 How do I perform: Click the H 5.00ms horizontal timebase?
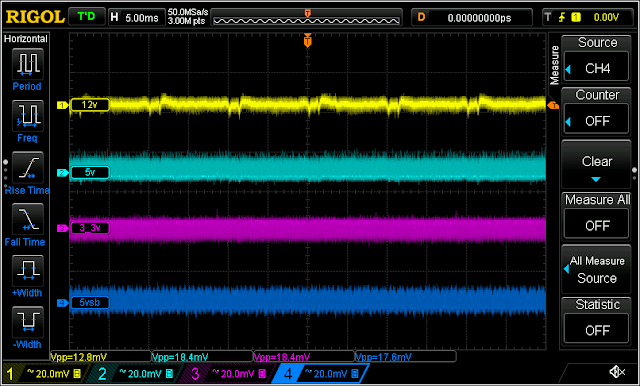pyautogui.click(x=137, y=17)
